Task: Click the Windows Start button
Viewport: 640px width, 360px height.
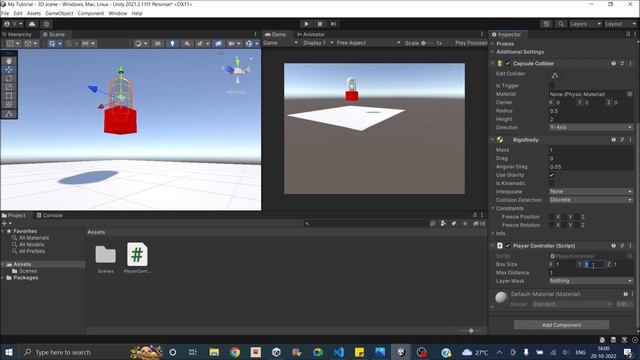Action: (x=9, y=352)
